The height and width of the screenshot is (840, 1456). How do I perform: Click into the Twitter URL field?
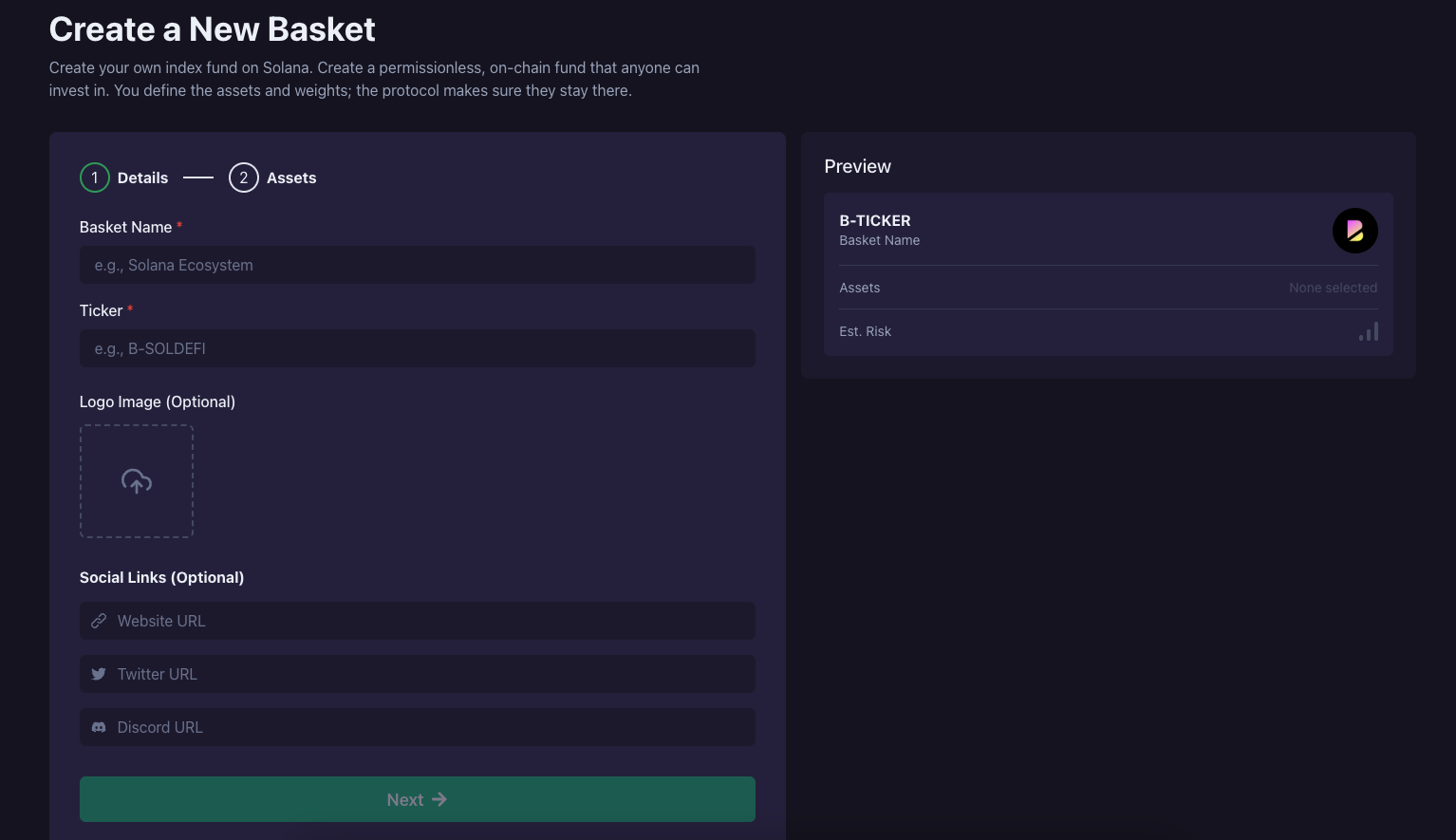pyautogui.click(x=427, y=674)
